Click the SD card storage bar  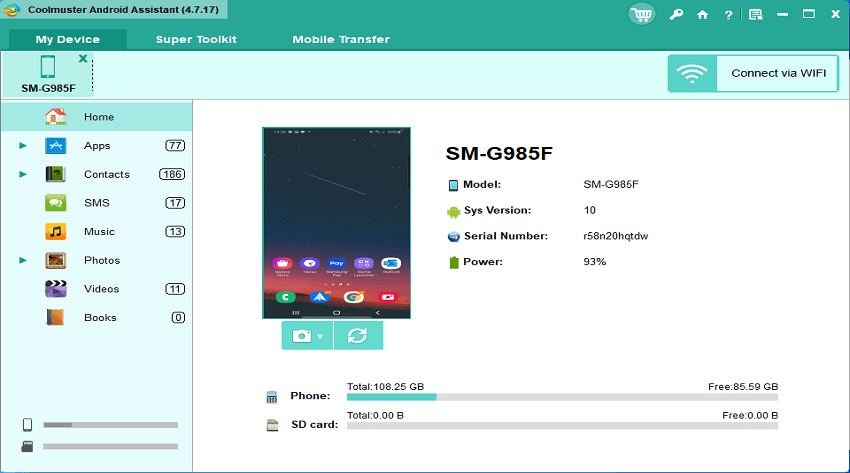click(x=562, y=426)
